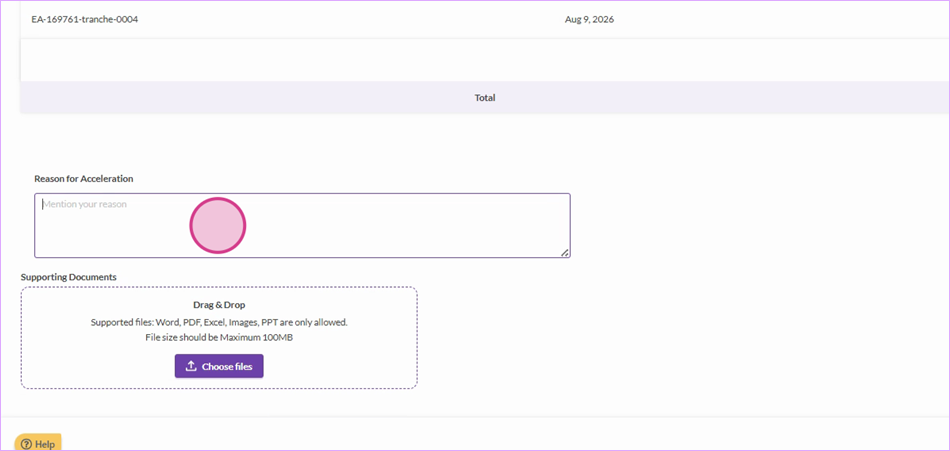950x451 pixels.
Task: Click the Maximum 100MB file size note
Action: coord(219,338)
